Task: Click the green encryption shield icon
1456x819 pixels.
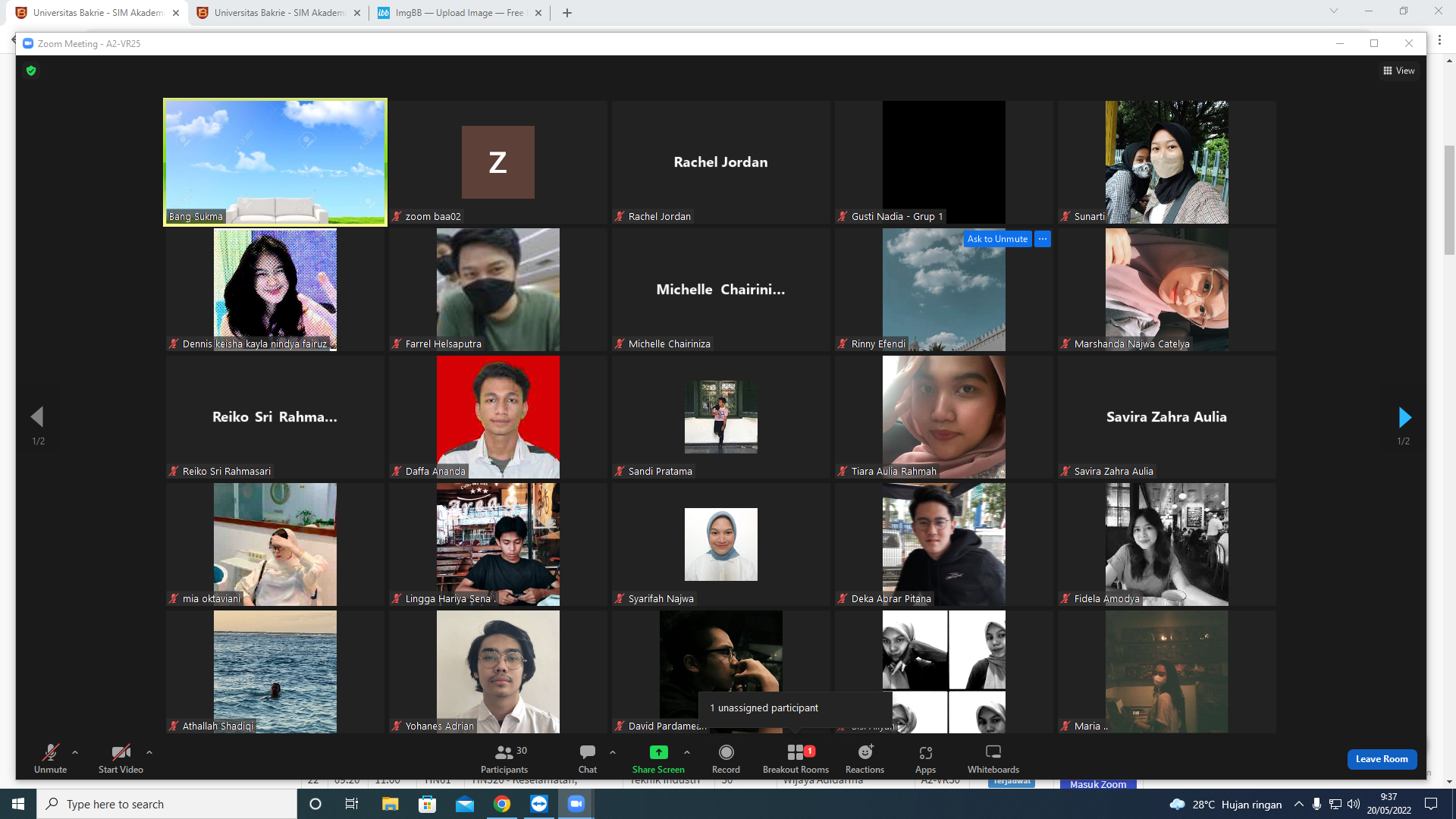Action: tap(31, 71)
